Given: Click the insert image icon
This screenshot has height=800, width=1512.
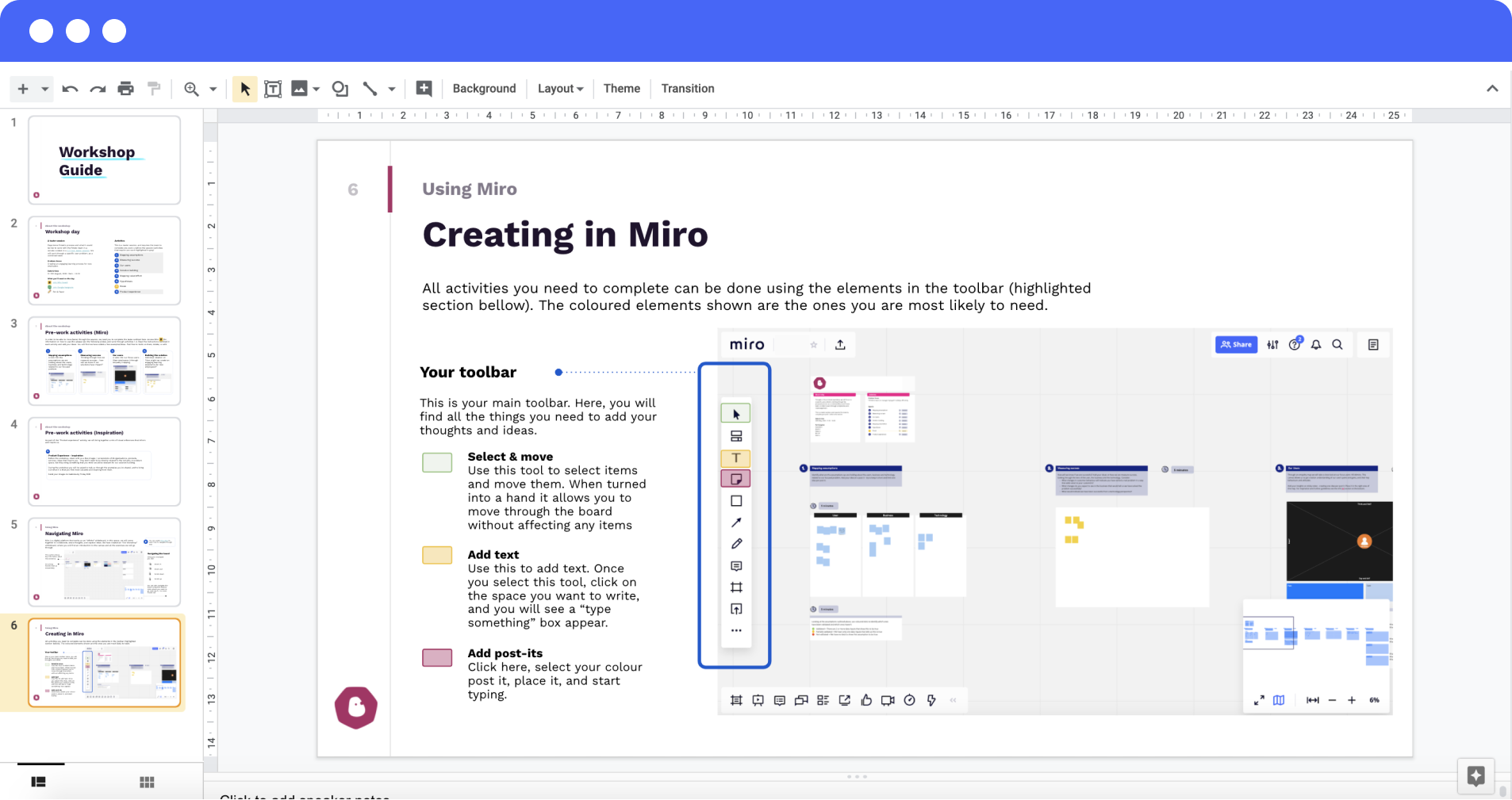Looking at the screenshot, I should [299, 88].
